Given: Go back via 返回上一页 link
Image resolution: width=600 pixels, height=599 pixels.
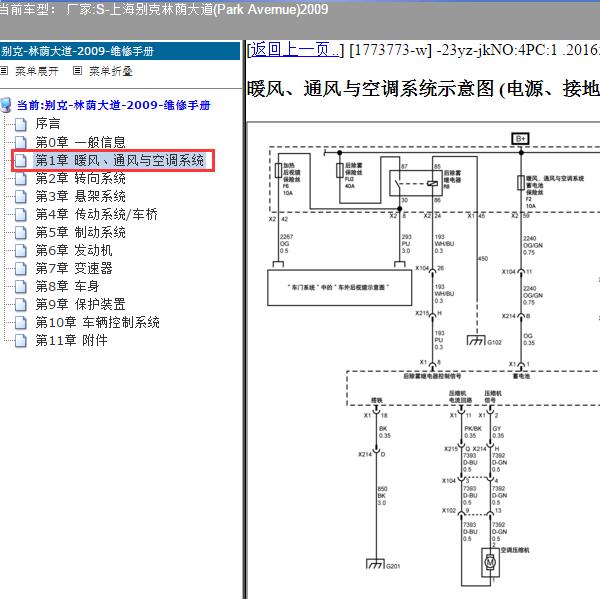Looking at the screenshot, I should tap(295, 50).
